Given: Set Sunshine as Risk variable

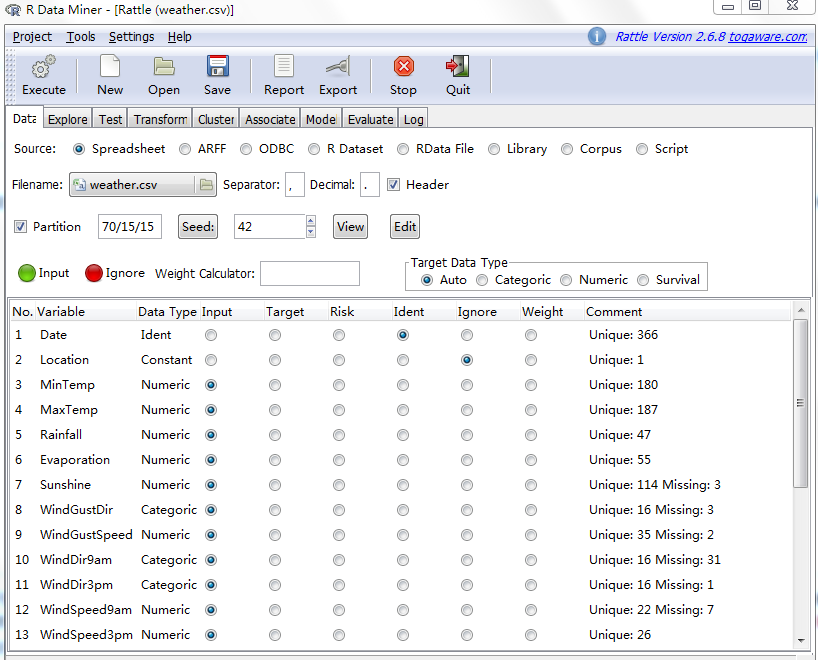Looking at the screenshot, I should click(x=339, y=485).
